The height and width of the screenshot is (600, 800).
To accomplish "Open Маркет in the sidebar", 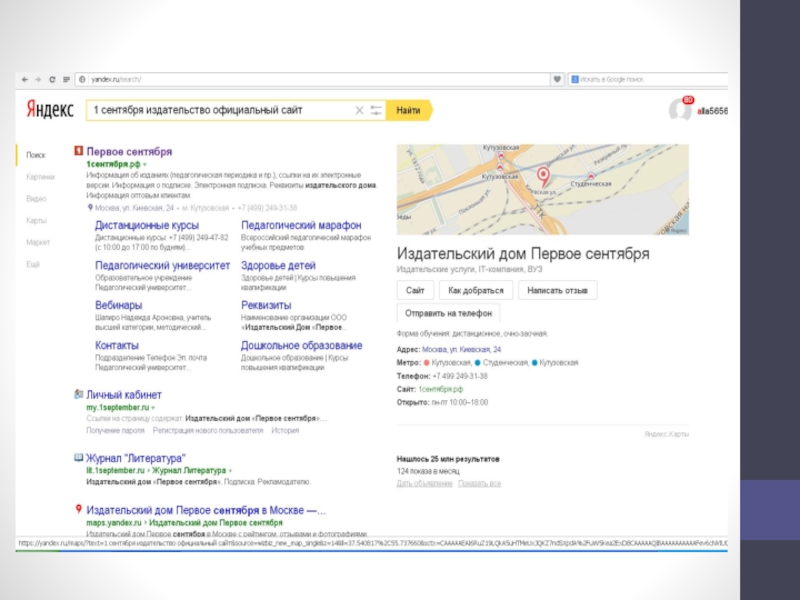I will coord(38,242).
